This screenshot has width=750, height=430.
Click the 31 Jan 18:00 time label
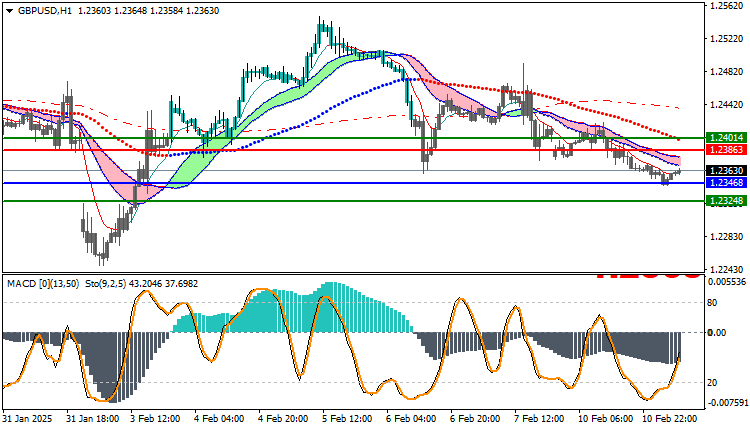point(93,419)
